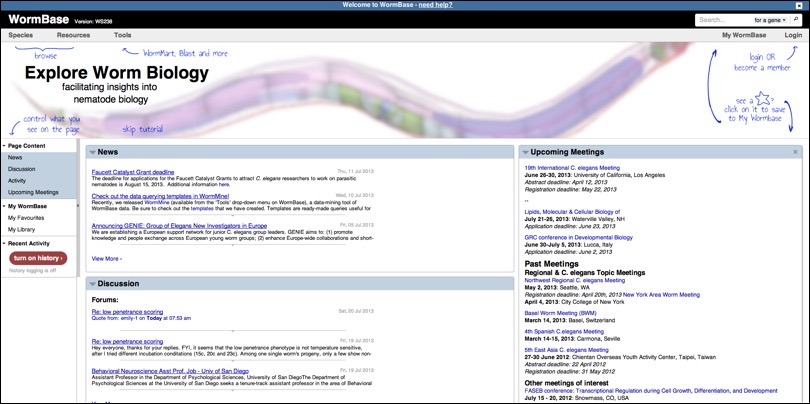Image resolution: width=810 pixels, height=404 pixels.
Task: Open the 'for a gene' search dropdown
Action: [x=772, y=20]
